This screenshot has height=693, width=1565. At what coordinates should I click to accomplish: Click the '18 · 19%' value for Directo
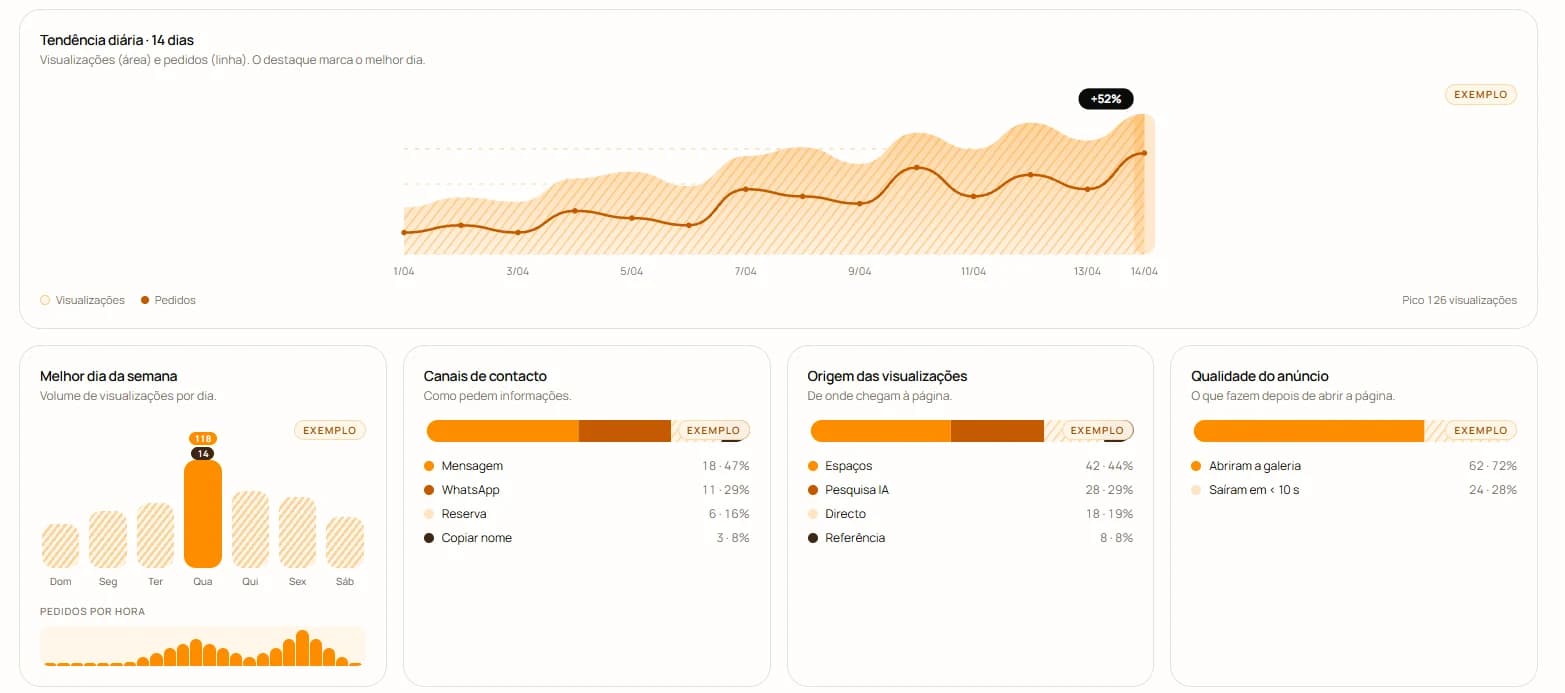click(1110, 514)
